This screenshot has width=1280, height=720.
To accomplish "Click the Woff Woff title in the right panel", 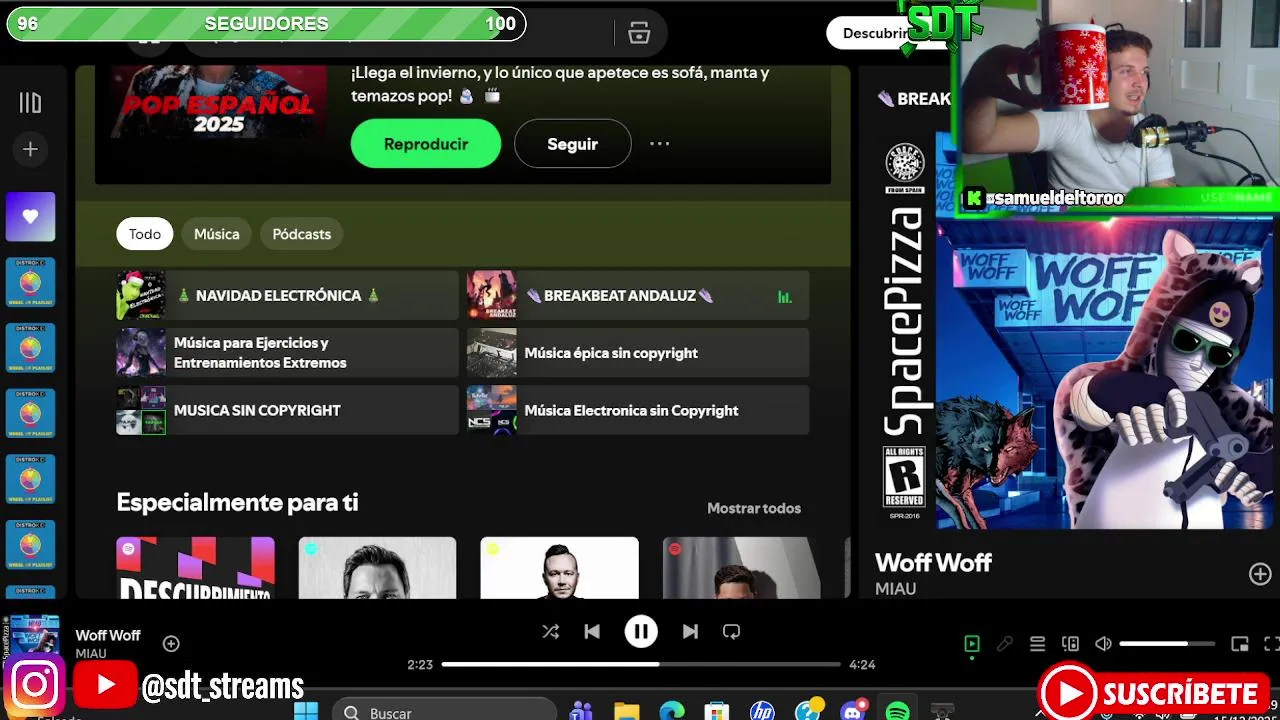I will 933,563.
